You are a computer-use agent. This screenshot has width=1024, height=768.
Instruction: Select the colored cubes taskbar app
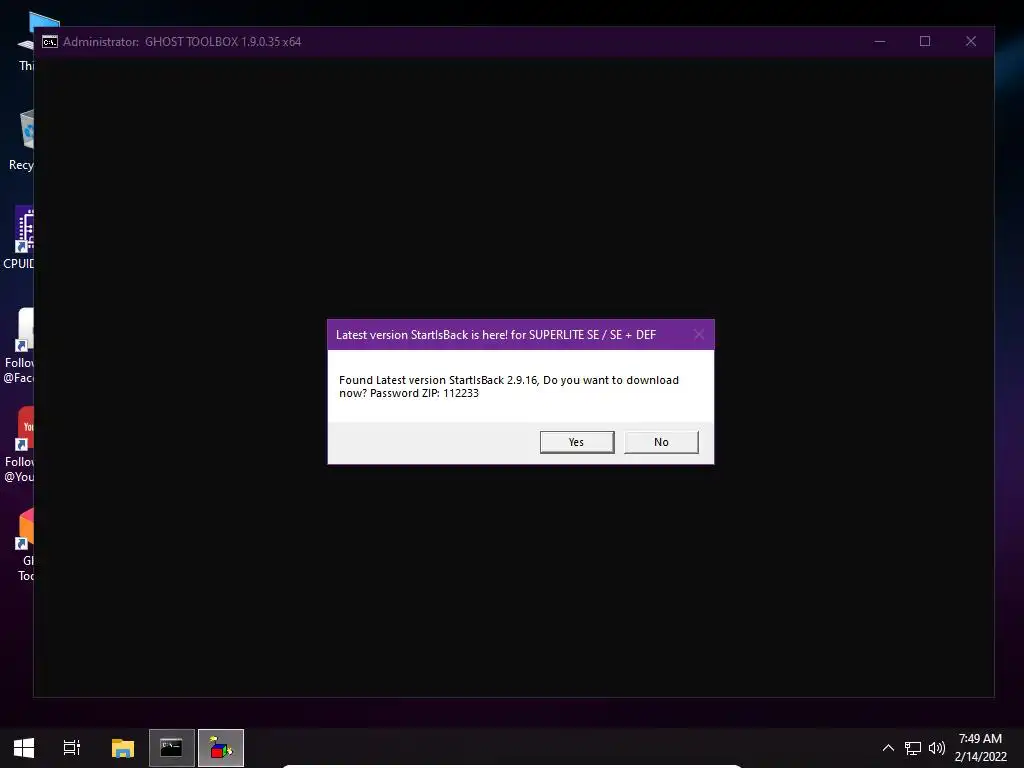[221, 748]
